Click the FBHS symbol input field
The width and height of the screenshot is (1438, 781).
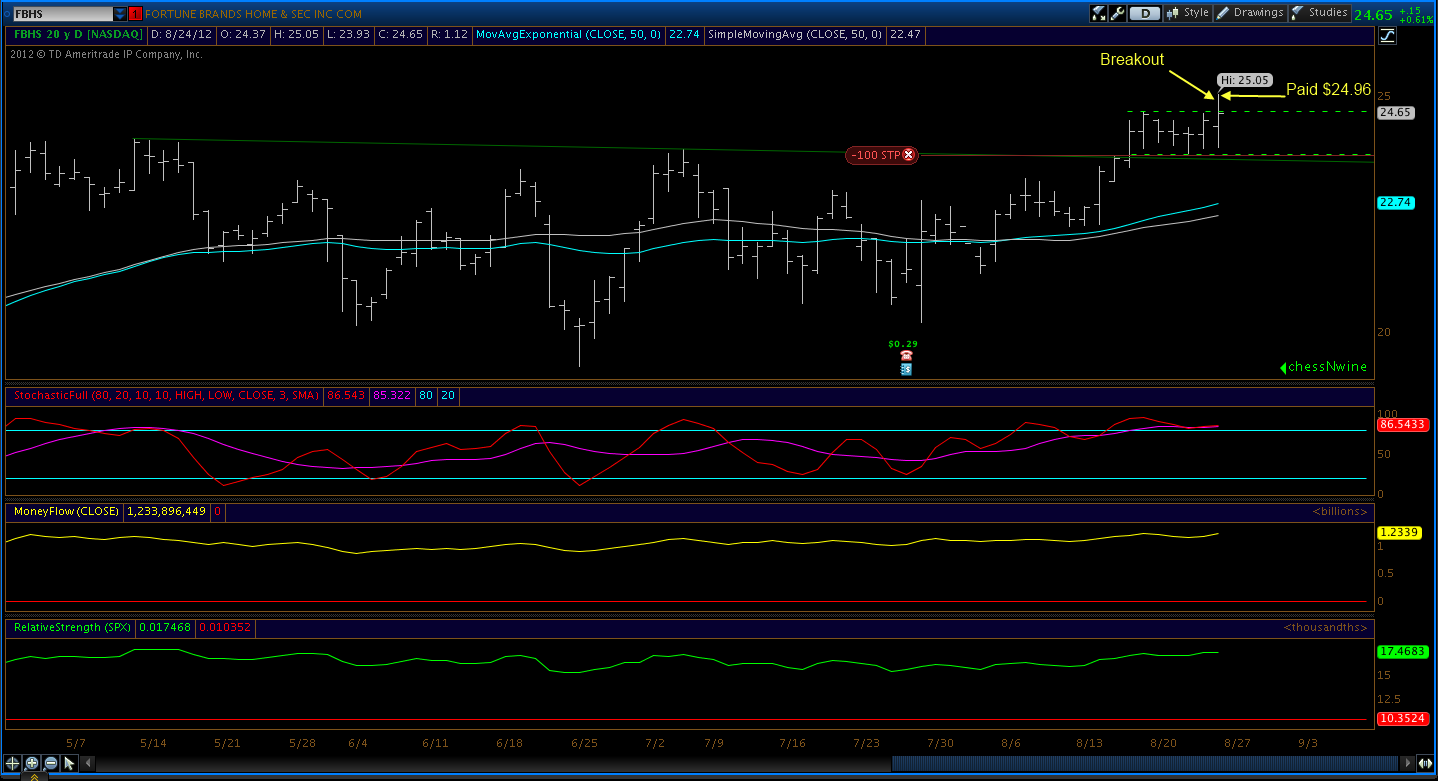pyautogui.click(x=61, y=14)
